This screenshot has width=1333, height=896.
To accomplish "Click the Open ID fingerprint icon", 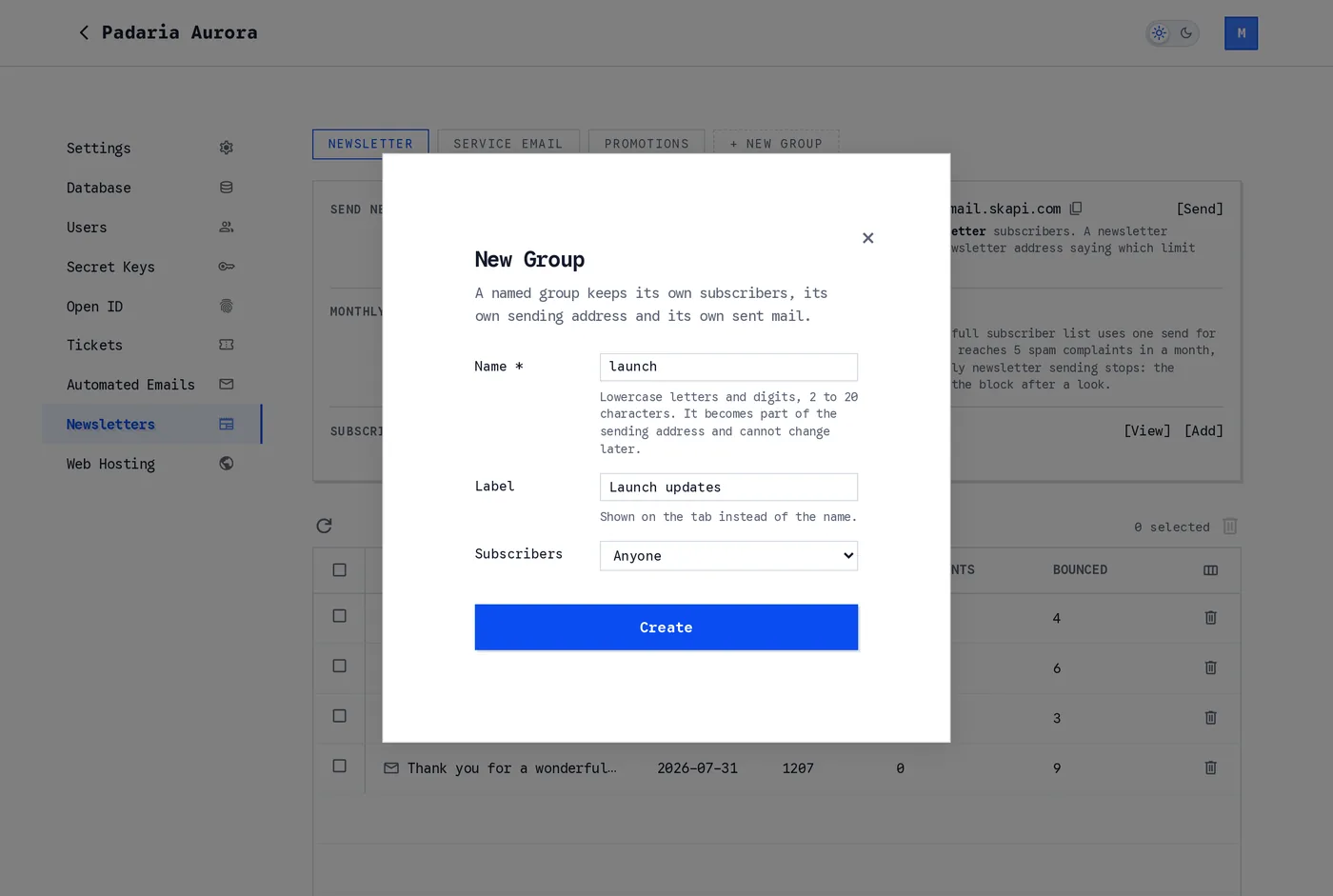I will pos(227,307).
